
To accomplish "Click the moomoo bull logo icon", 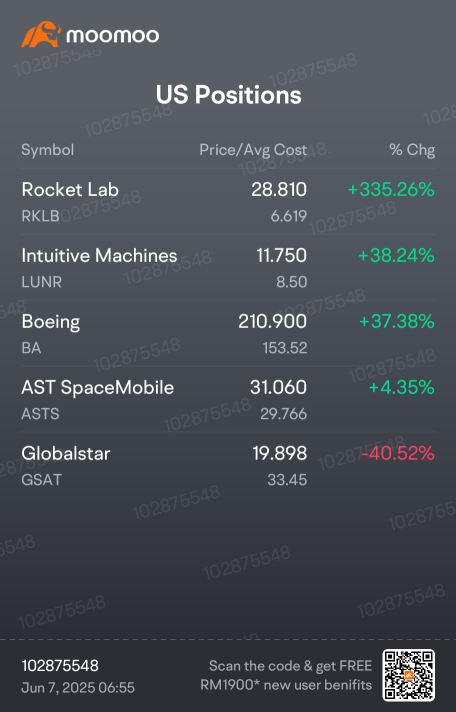I will (41, 35).
